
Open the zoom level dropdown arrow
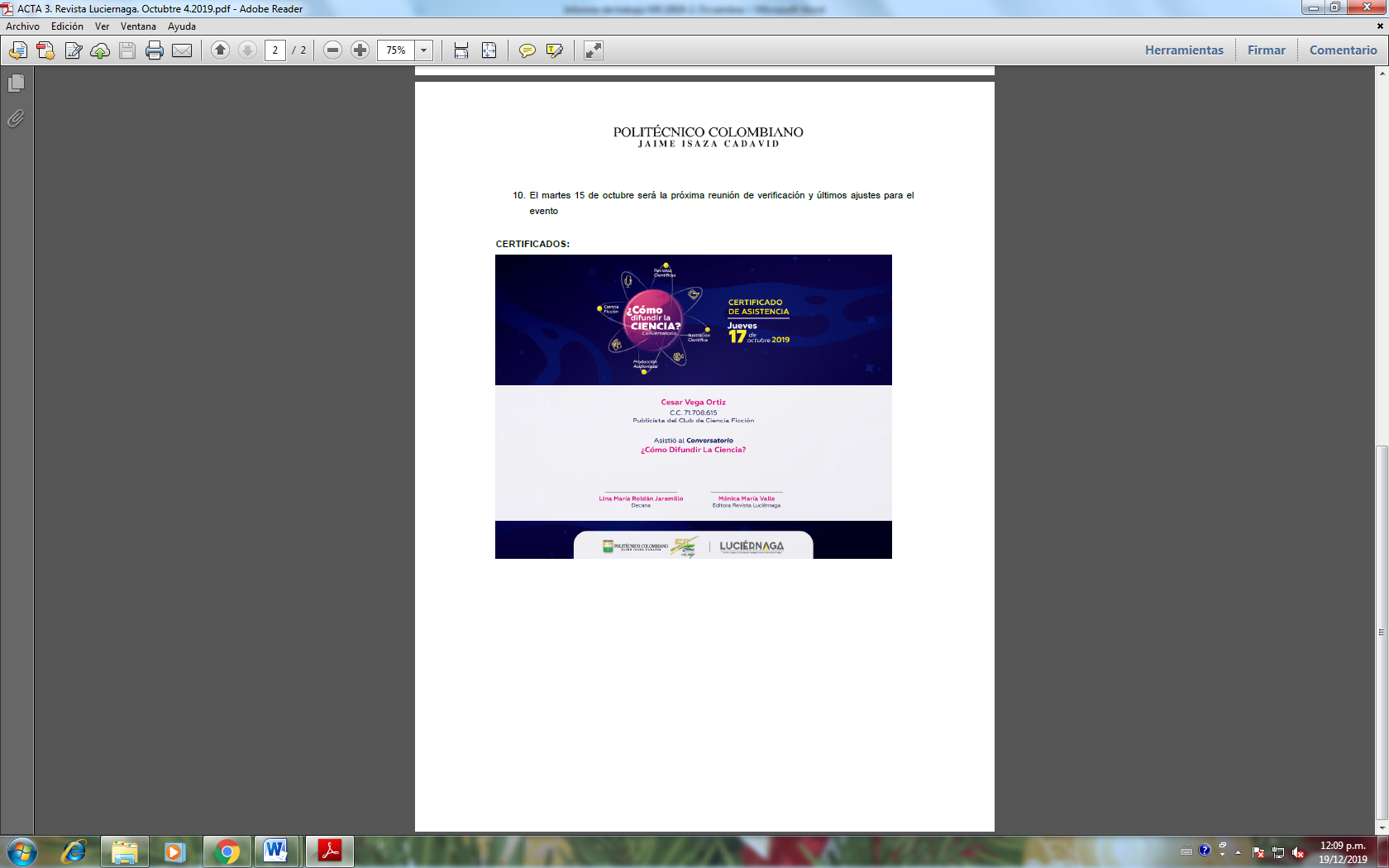pyautogui.click(x=423, y=50)
